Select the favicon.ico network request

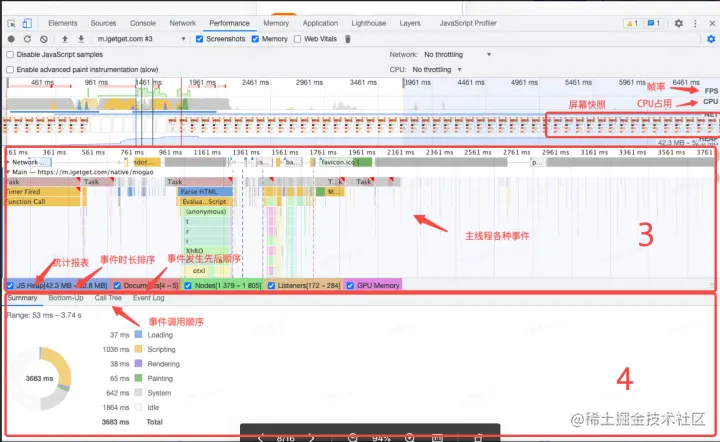click(x=345, y=162)
